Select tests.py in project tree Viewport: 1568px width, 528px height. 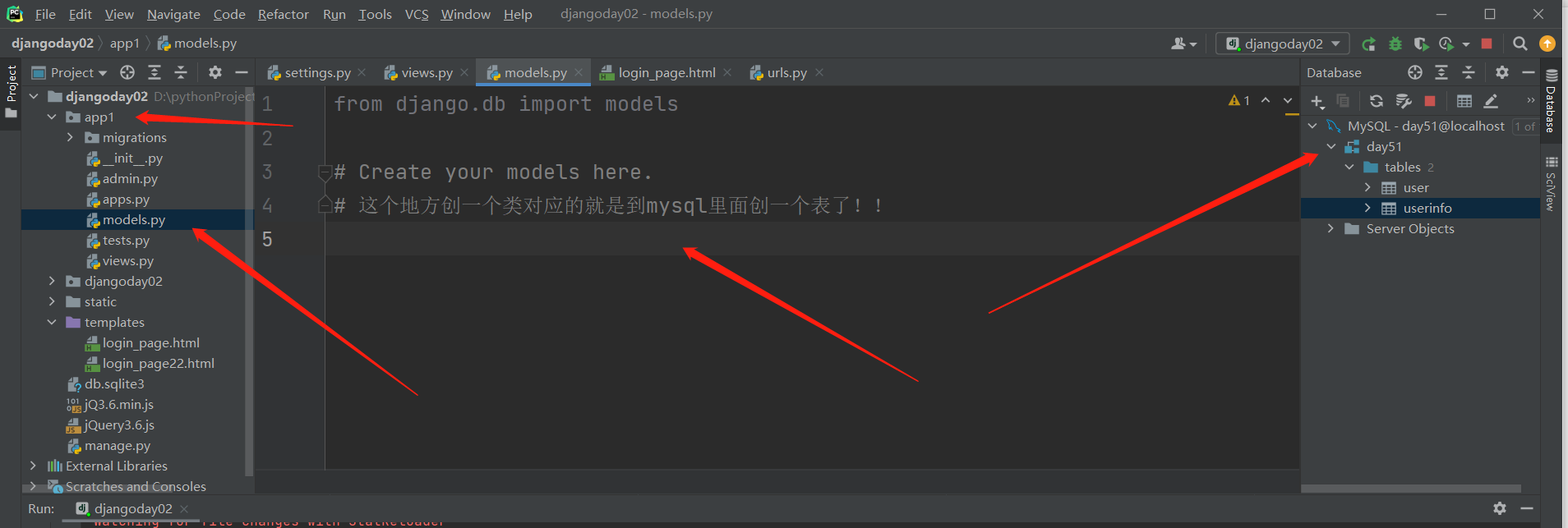tap(126, 241)
